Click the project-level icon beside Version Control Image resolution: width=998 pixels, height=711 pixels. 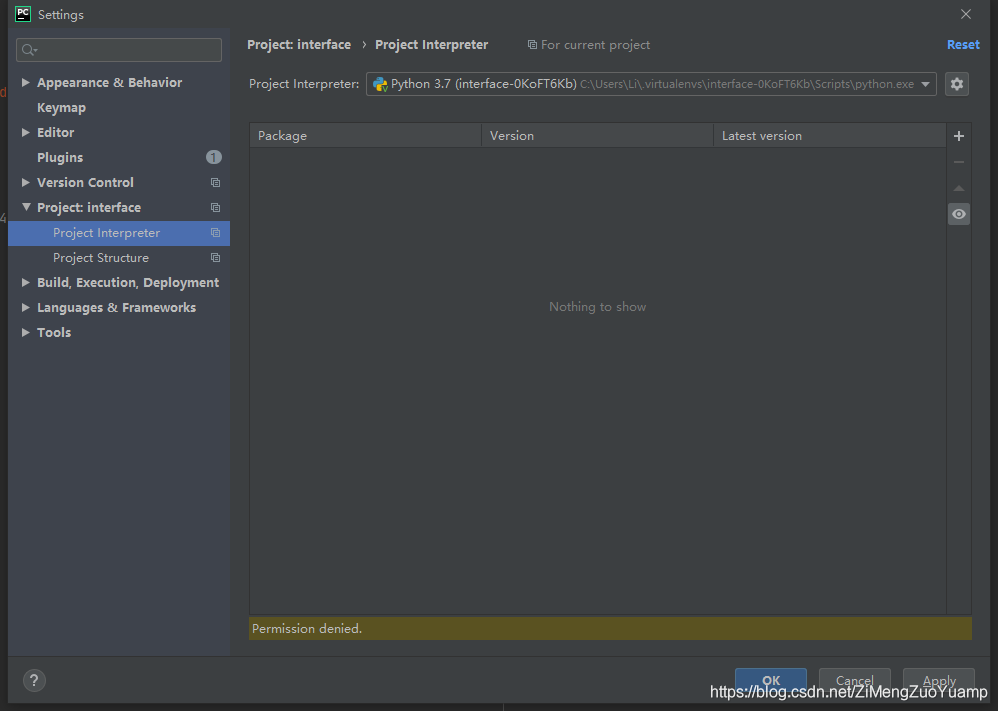(x=215, y=183)
